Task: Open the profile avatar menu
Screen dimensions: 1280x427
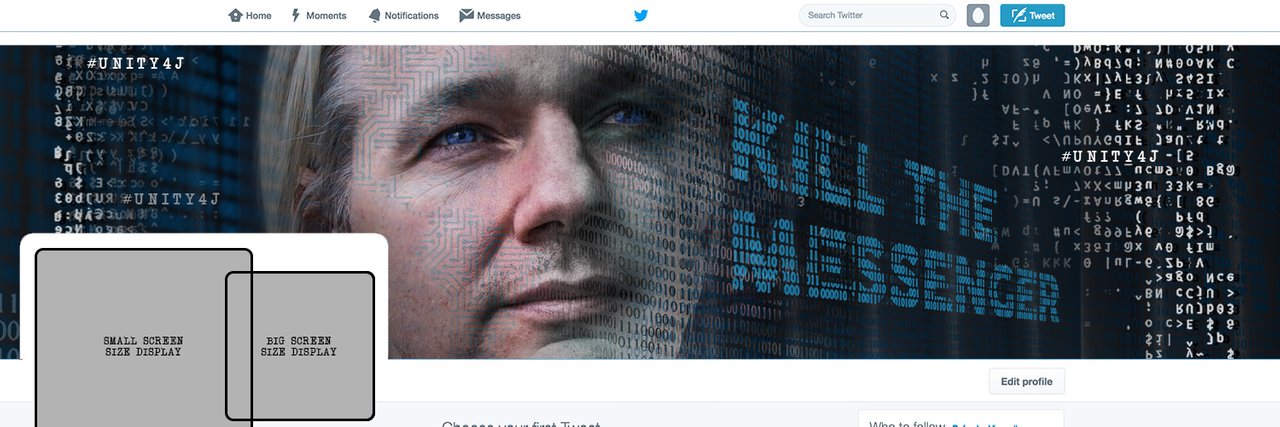Action: [978, 15]
